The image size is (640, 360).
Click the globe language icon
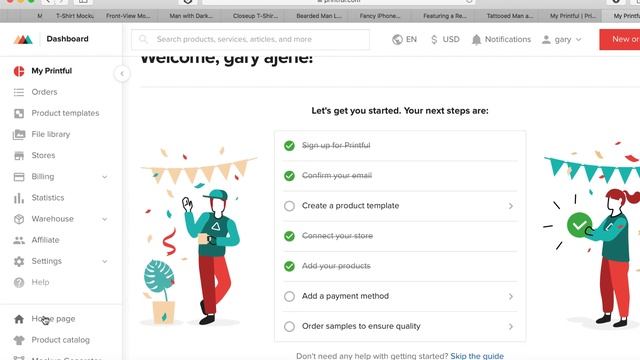click(x=397, y=40)
